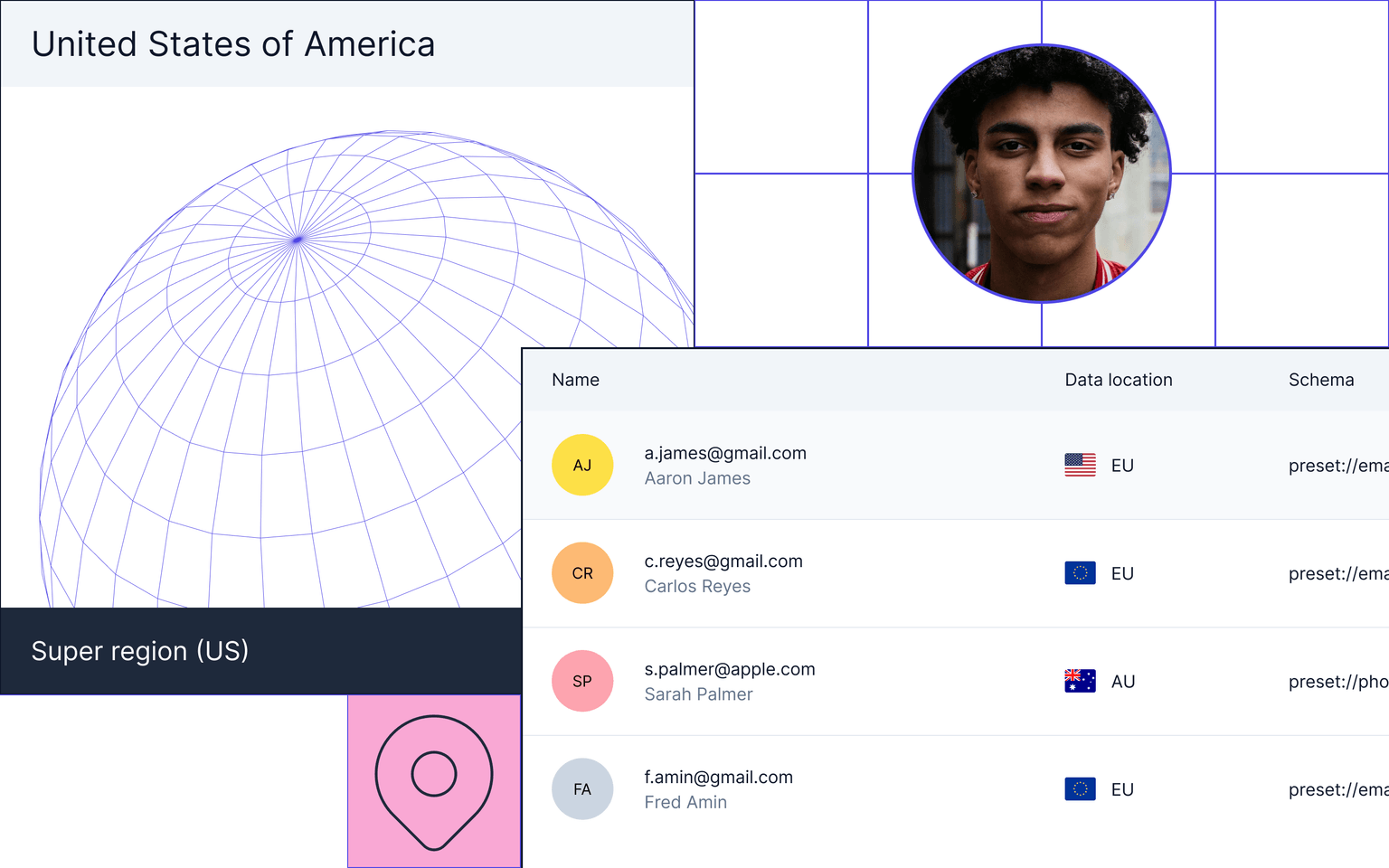The width and height of the screenshot is (1389, 868).
Task: Open the s.palmer@apple.com email link
Action: point(729,669)
